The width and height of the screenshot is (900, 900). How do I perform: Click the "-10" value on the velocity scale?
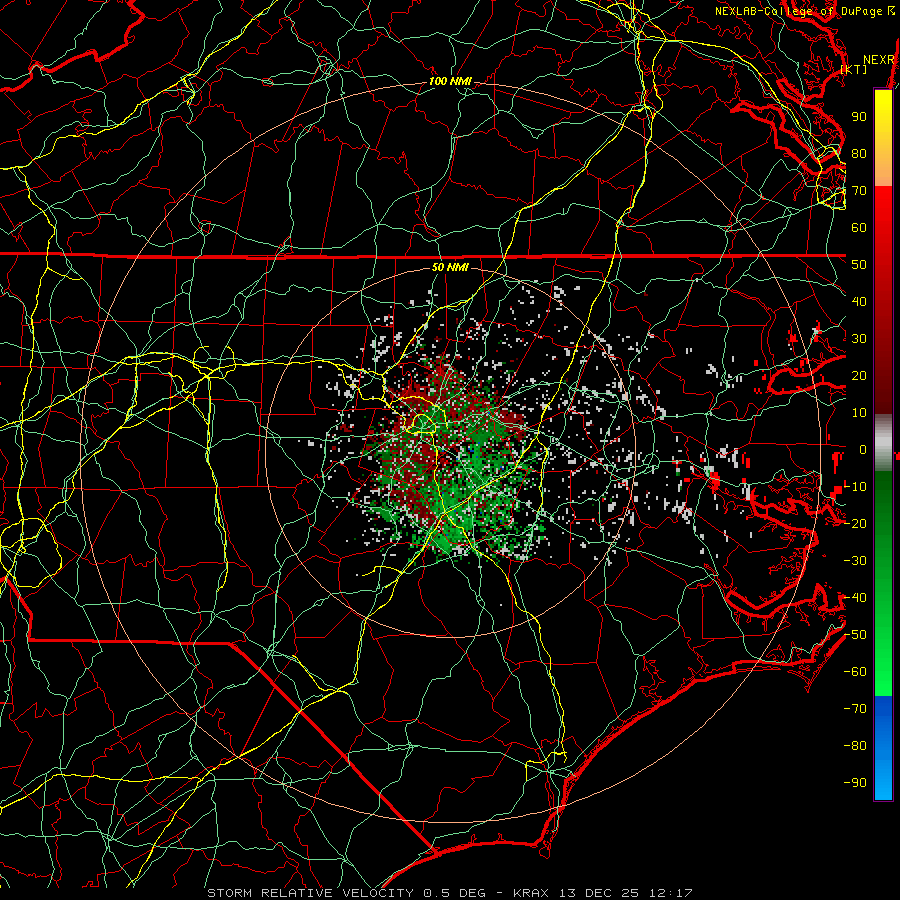(x=855, y=487)
